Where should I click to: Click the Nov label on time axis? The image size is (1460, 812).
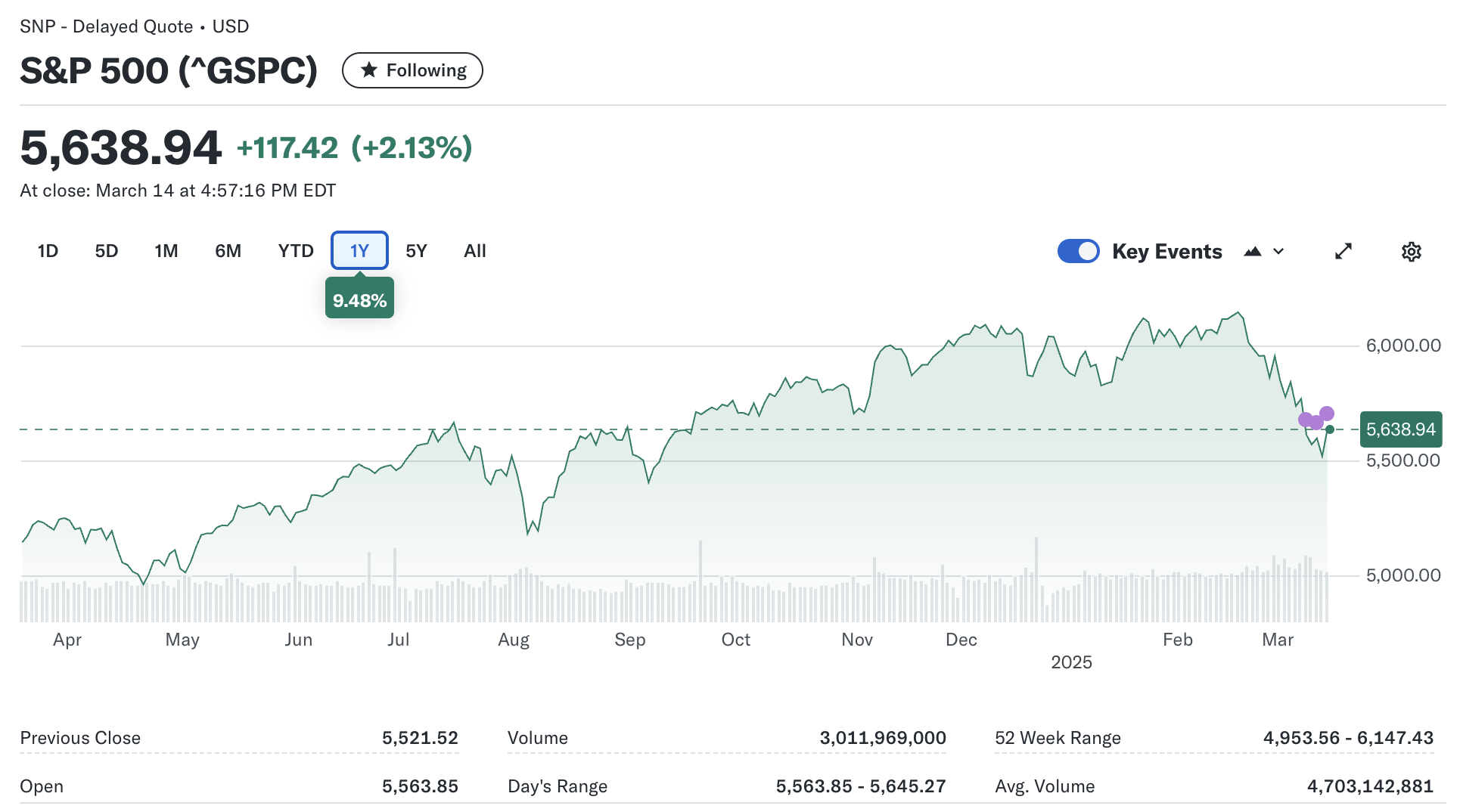[x=857, y=640]
